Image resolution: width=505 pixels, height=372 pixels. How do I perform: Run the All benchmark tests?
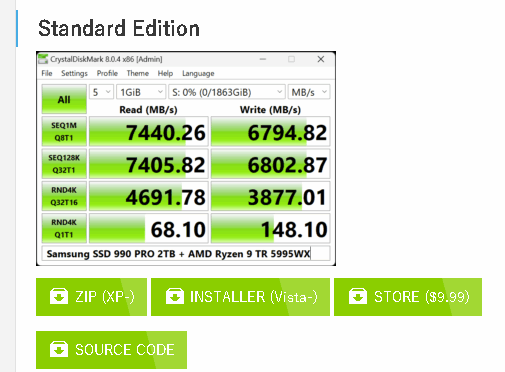(64, 99)
